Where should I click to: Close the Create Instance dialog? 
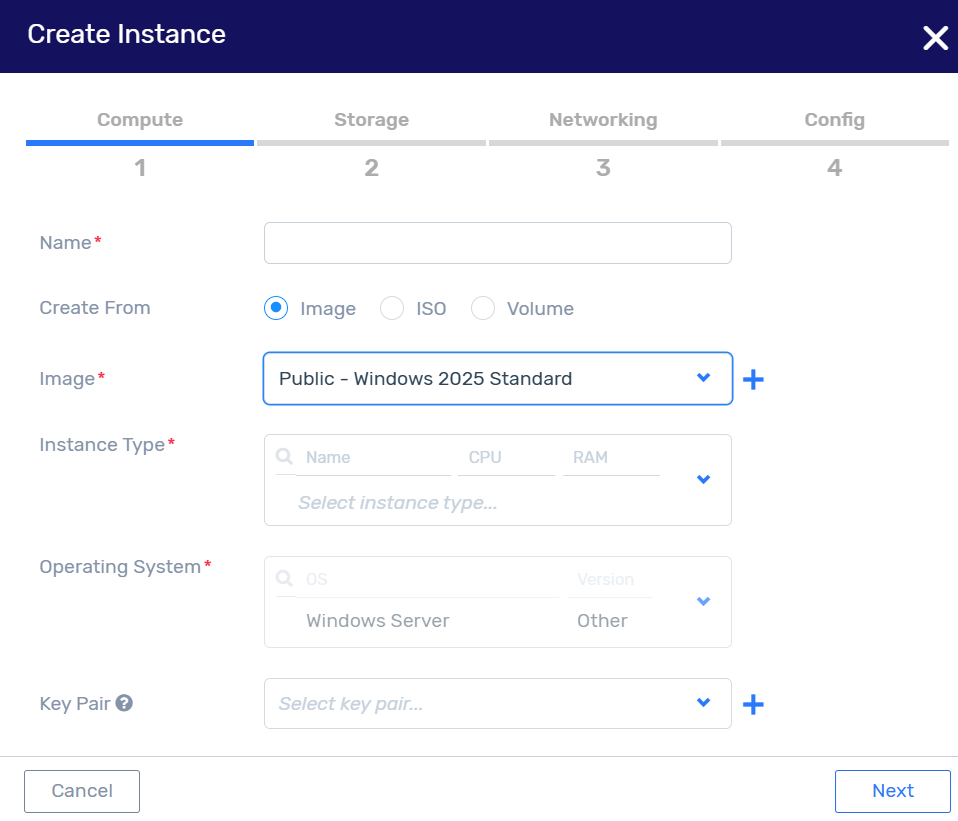935,37
